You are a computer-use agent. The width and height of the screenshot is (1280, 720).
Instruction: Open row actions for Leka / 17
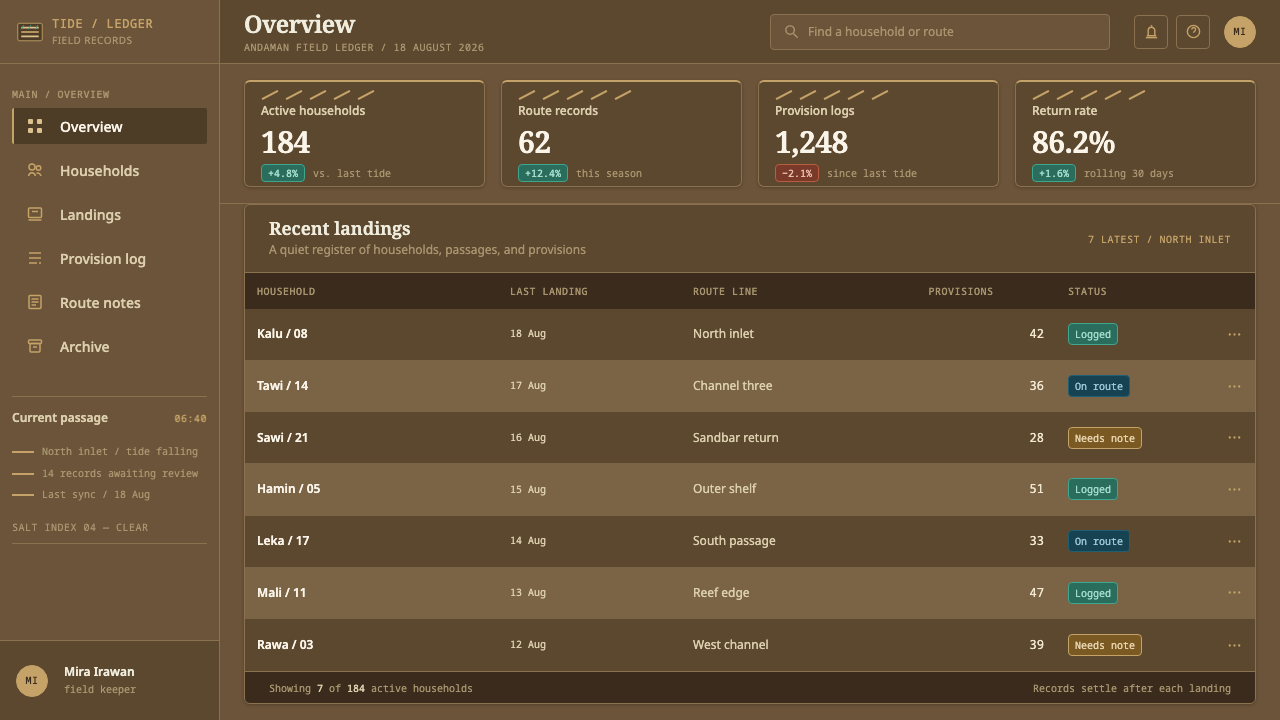pyautogui.click(x=1234, y=541)
